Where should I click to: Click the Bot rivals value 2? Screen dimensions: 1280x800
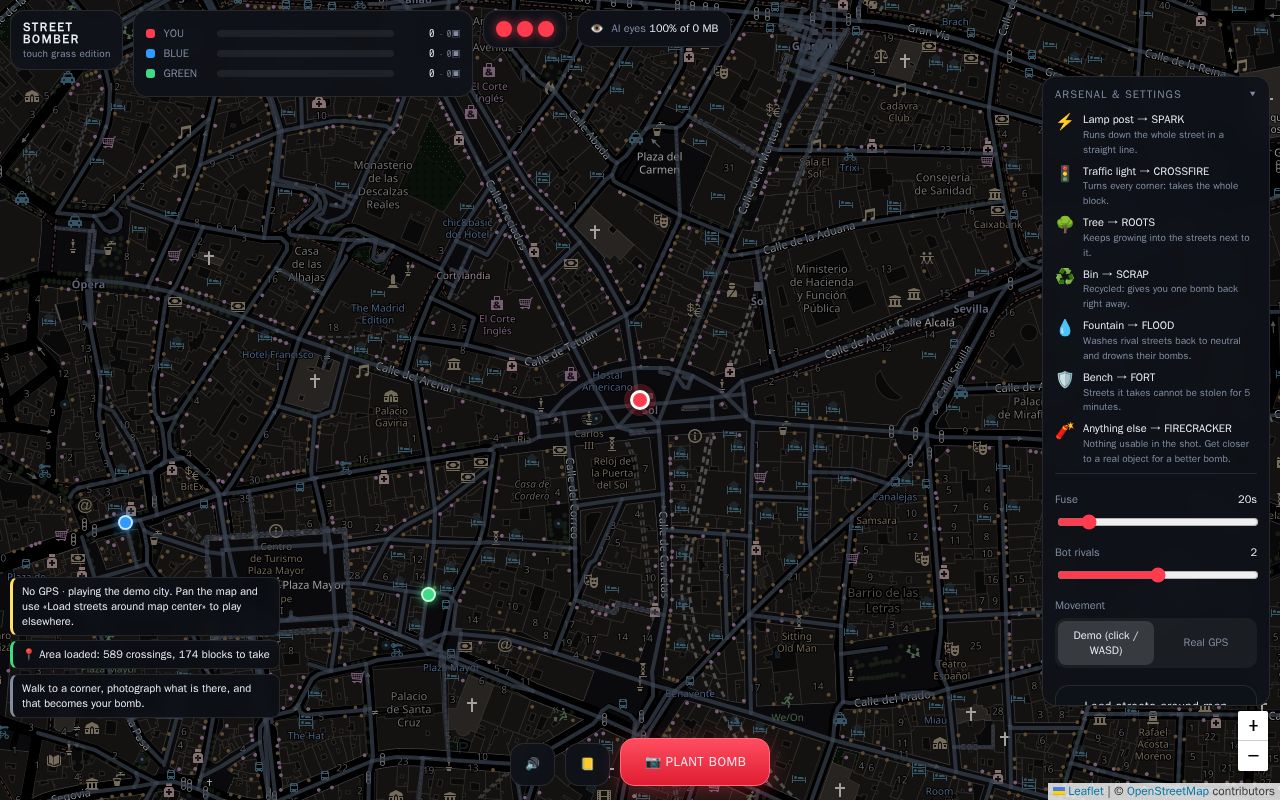(1253, 552)
